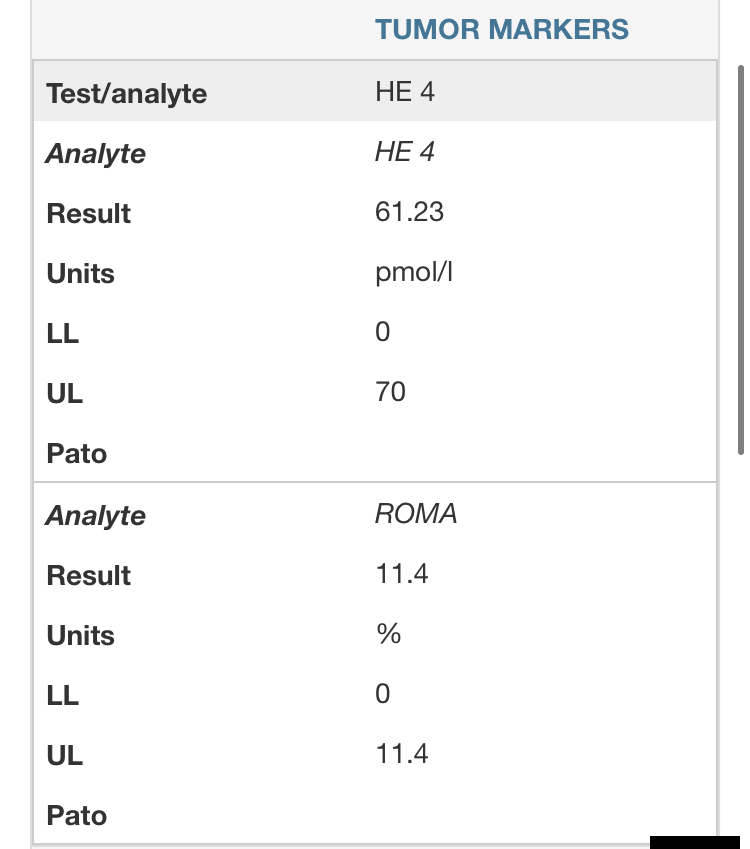Select the italic HE 4 analyte value
This screenshot has width=750, height=849.
coord(405,152)
